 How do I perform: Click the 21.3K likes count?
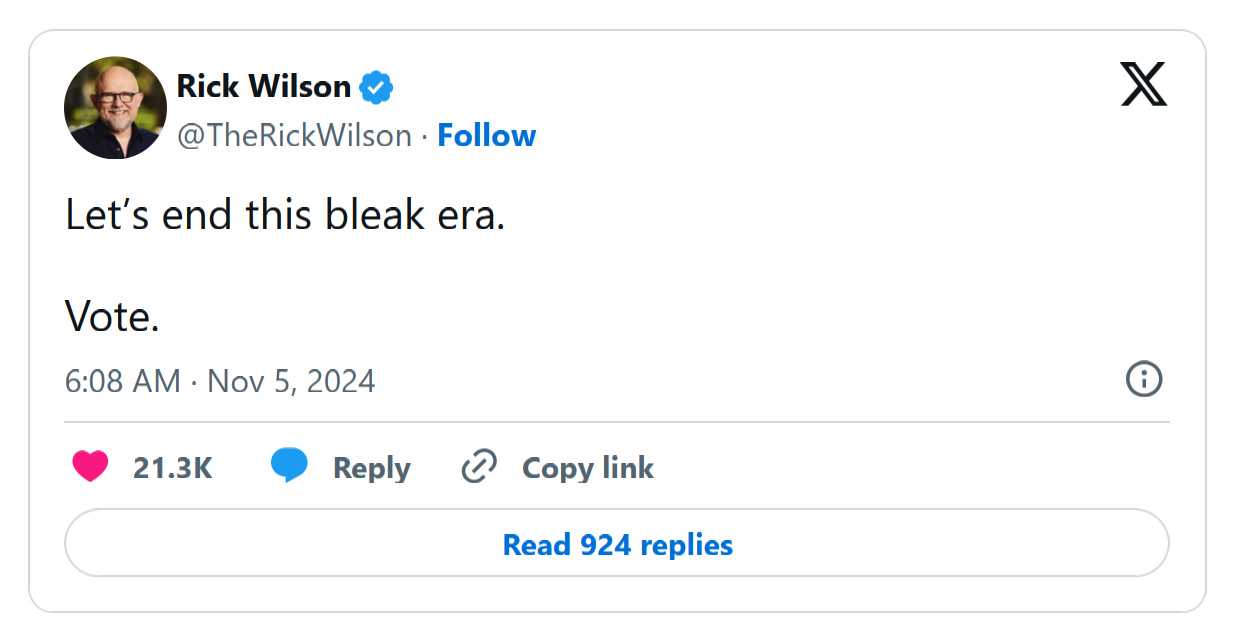coord(173,468)
